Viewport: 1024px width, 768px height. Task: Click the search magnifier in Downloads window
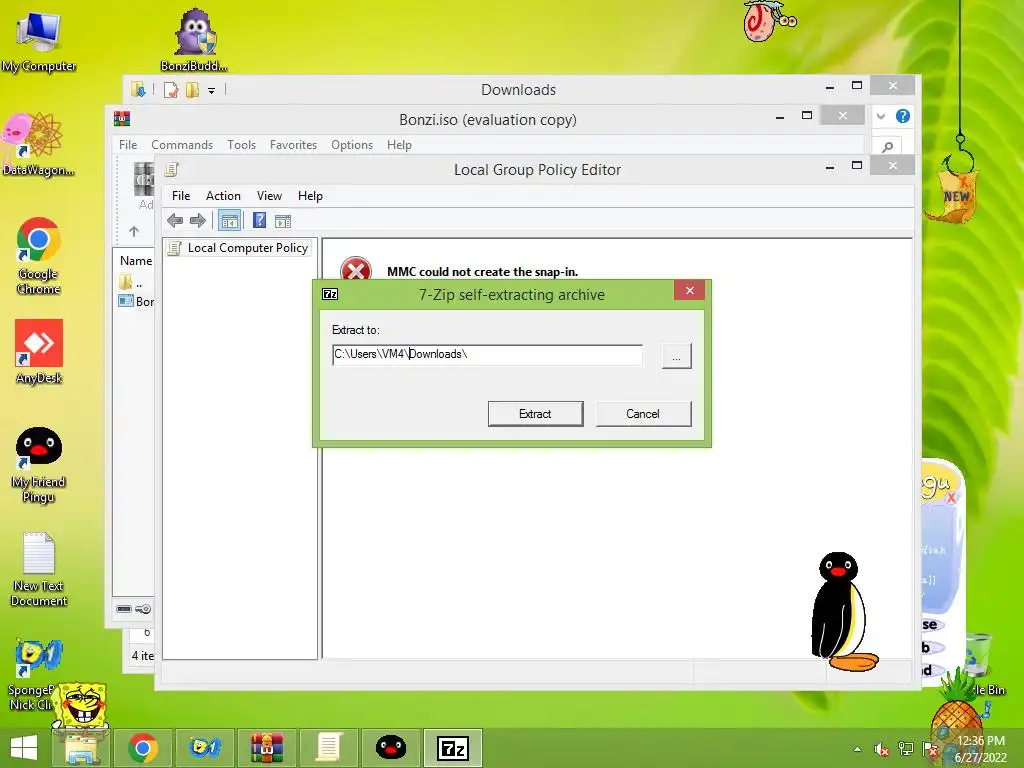[888, 147]
